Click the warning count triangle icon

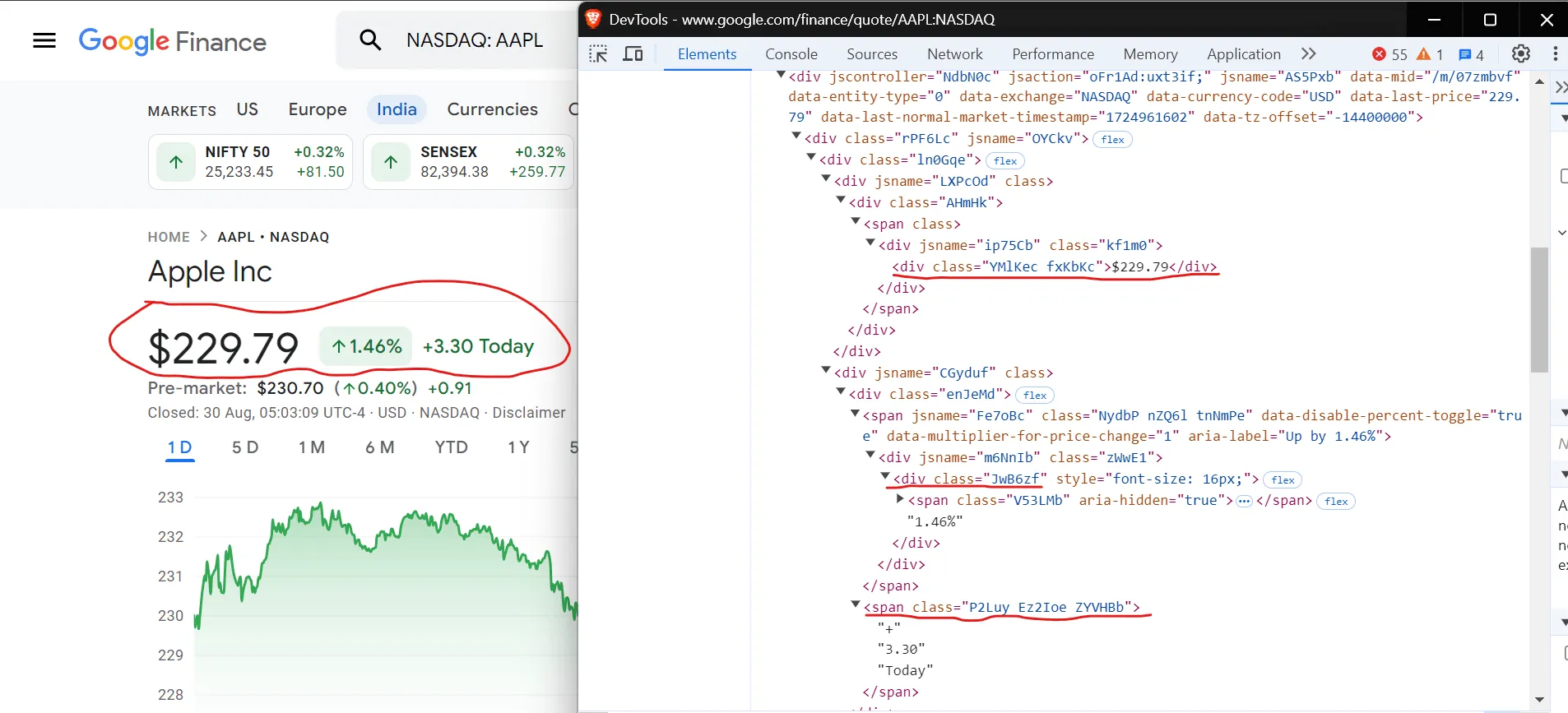point(1423,54)
